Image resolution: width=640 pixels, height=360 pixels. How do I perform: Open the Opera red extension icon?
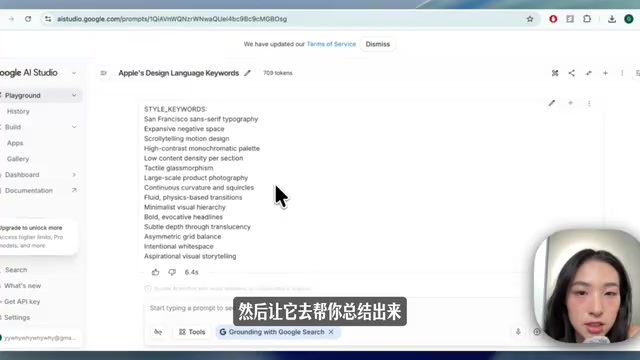coord(553,19)
